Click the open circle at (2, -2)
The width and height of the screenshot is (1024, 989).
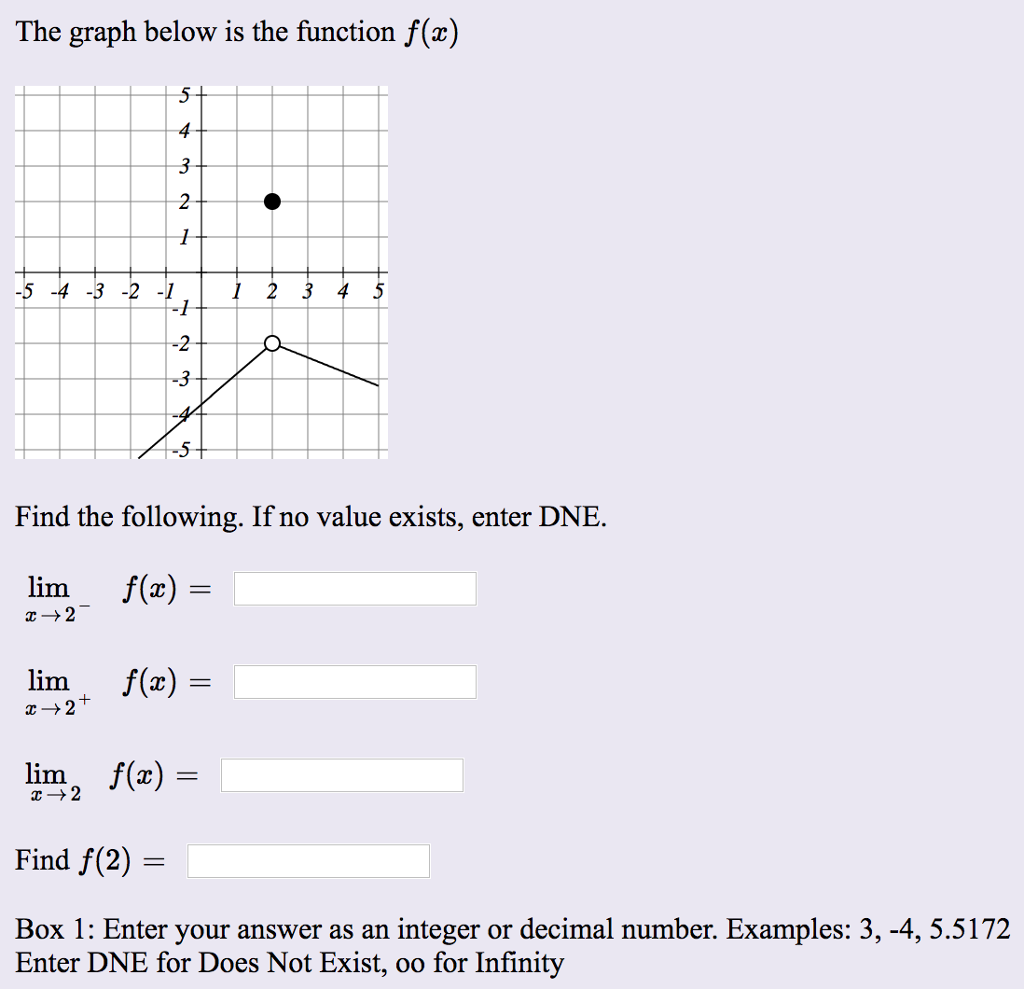click(272, 343)
